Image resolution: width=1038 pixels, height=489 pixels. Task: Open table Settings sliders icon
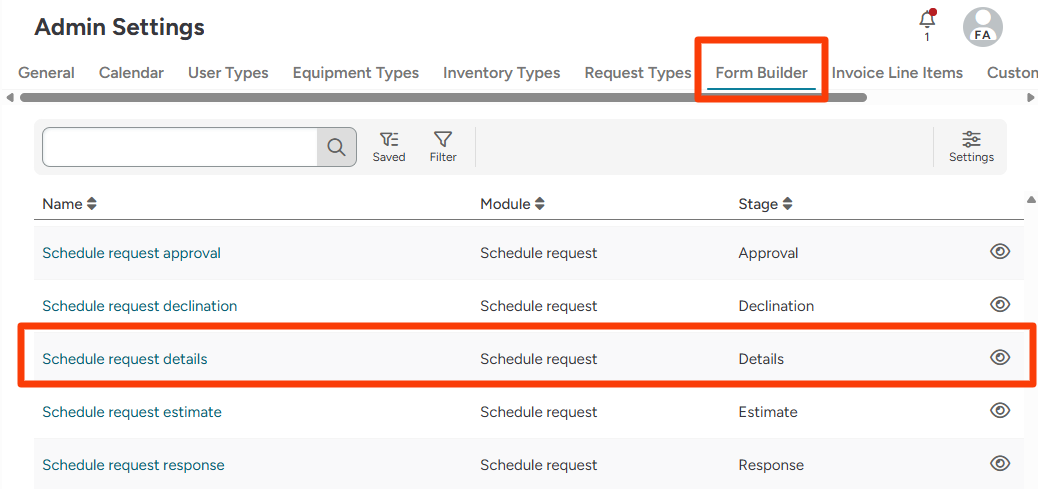[x=971, y=146]
